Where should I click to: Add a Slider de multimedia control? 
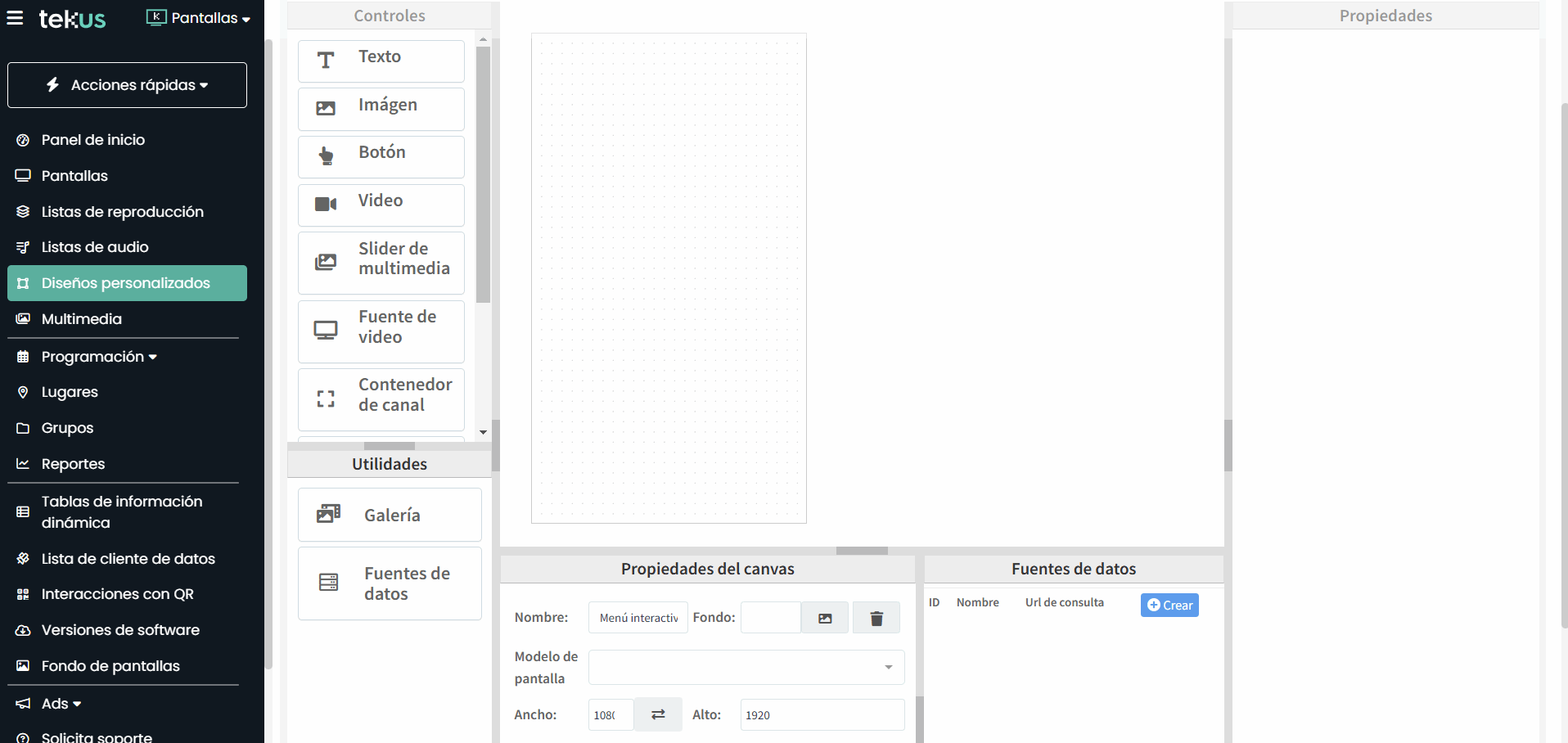(x=381, y=262)
